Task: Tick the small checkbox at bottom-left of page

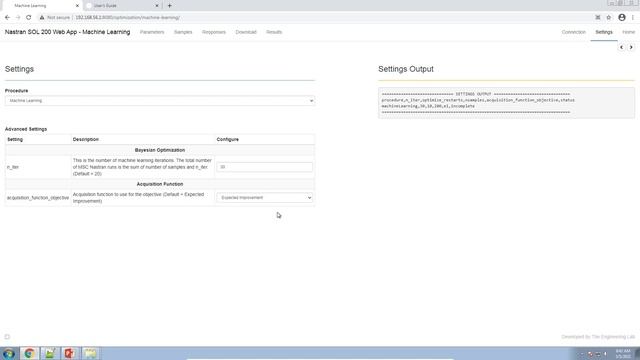Action: coord(7,337)
